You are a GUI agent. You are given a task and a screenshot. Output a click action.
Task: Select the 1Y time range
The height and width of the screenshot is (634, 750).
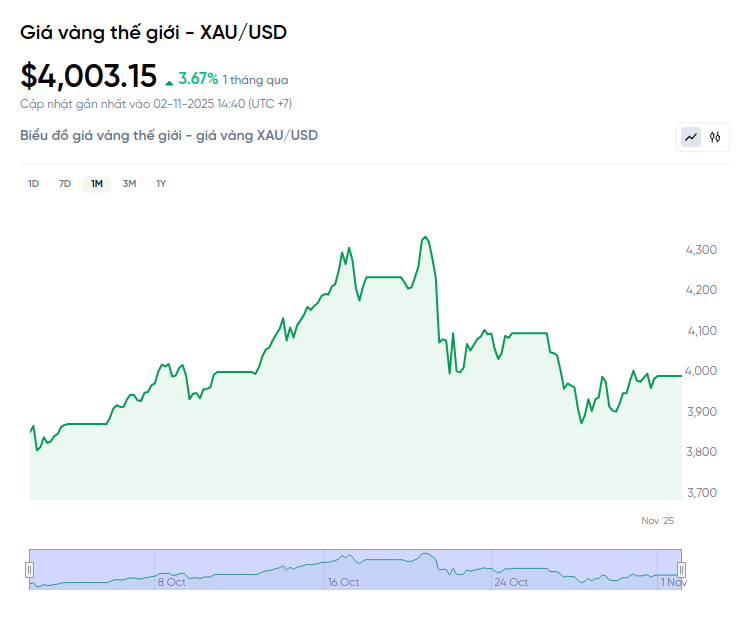point(161,183)
